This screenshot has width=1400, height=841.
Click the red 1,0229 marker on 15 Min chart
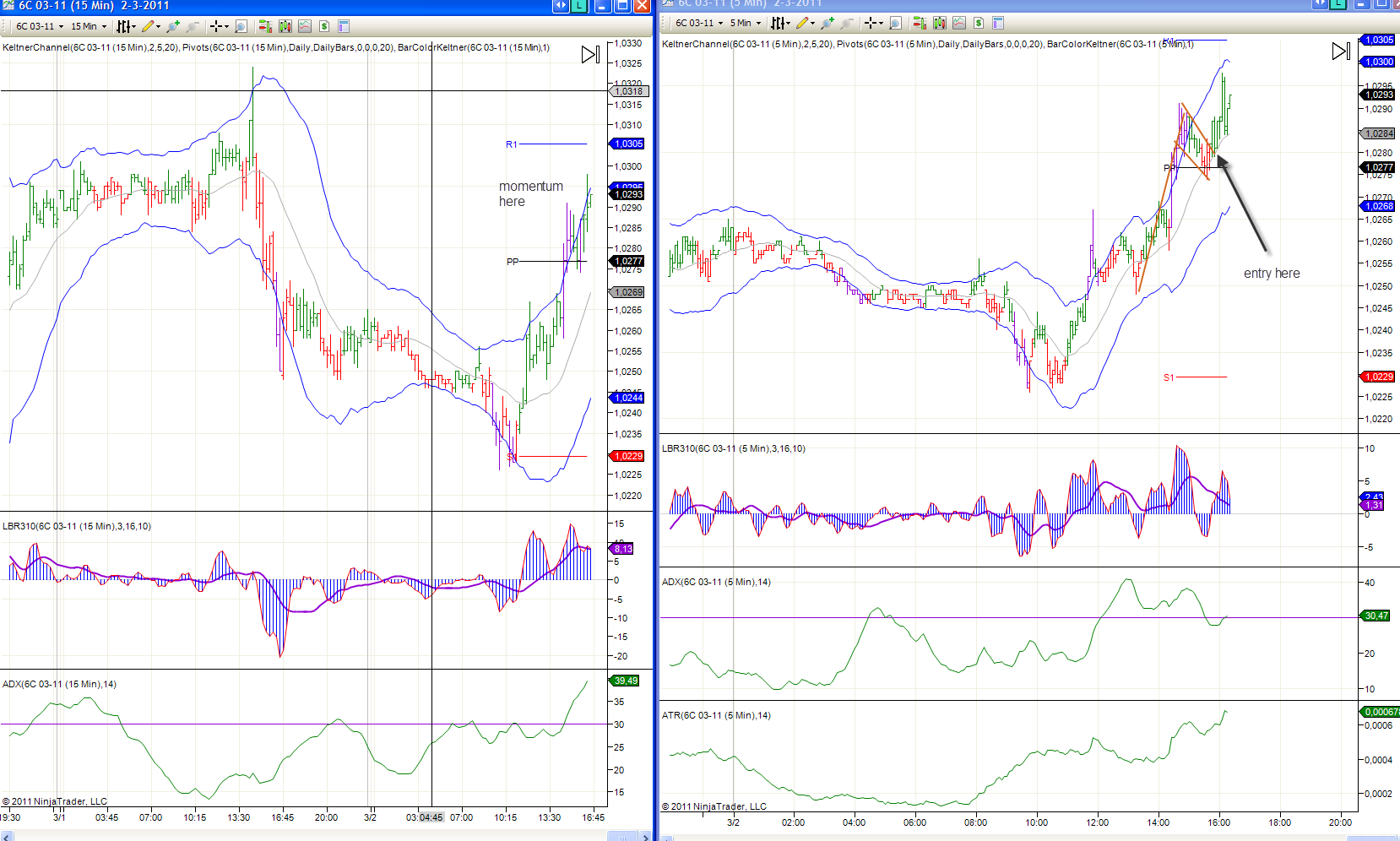coord(627,456)
